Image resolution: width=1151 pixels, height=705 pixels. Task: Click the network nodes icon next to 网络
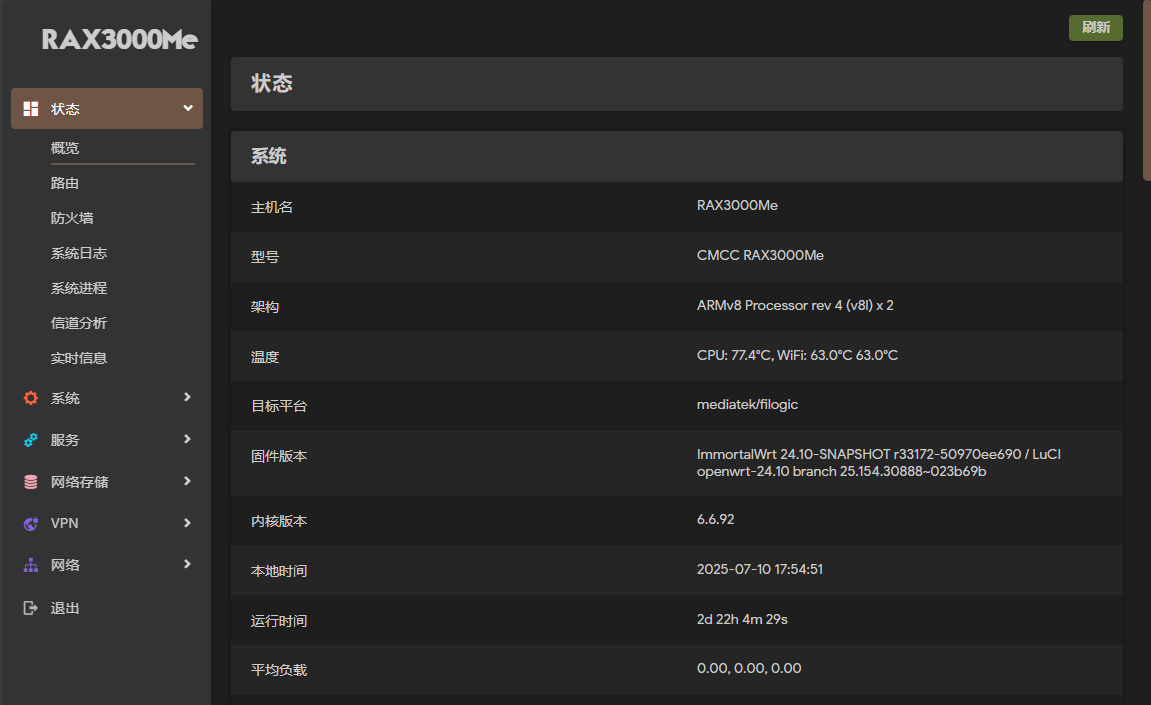[30, 565]
